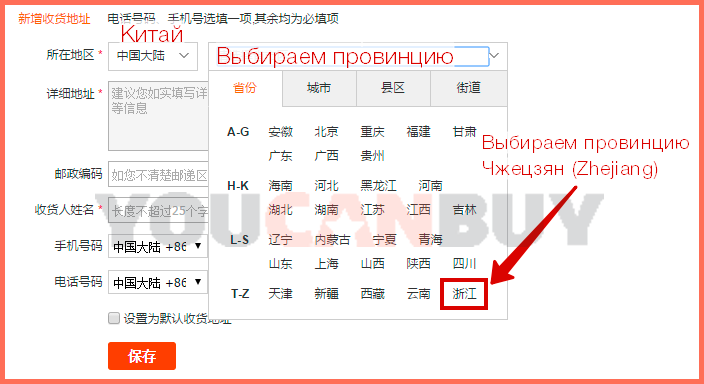Choose province 上海

tap(326, 264)
